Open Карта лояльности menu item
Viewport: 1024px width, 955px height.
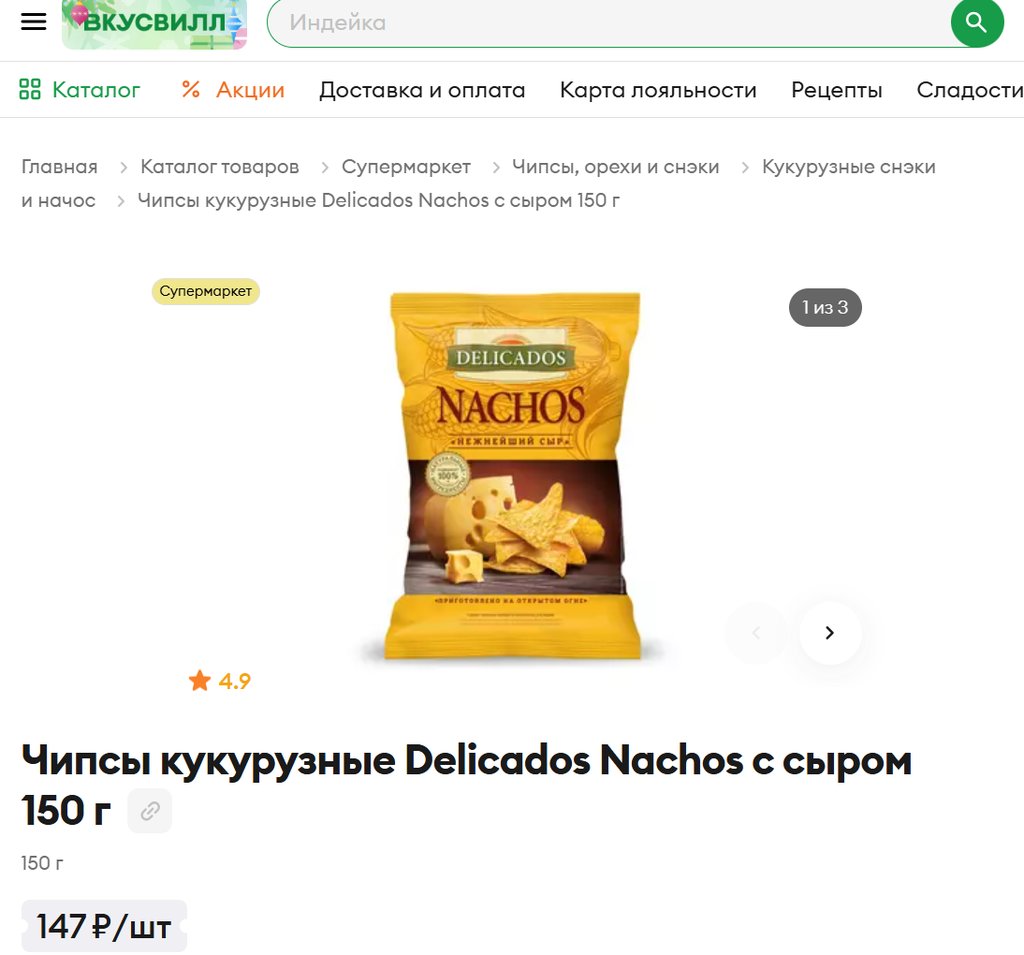point(658,89)
